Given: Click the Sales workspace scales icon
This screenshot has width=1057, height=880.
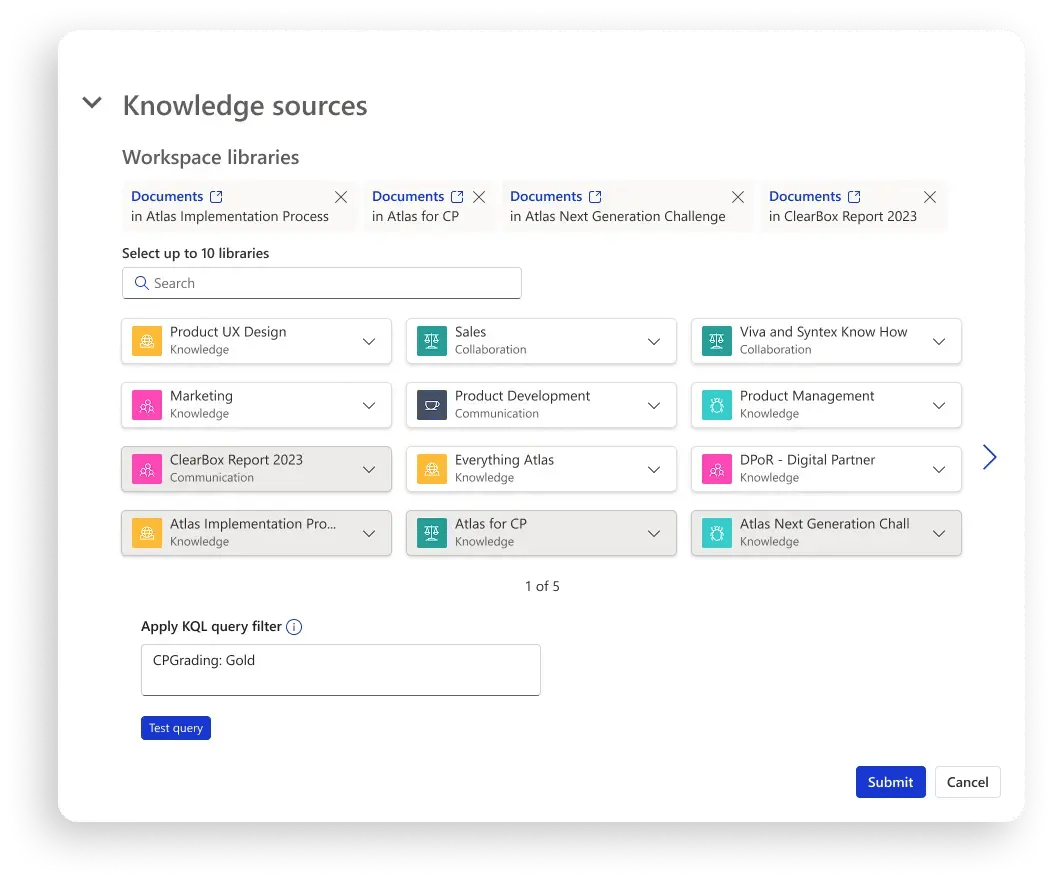Looking at the screenshot, I should (x=432, y=341).
